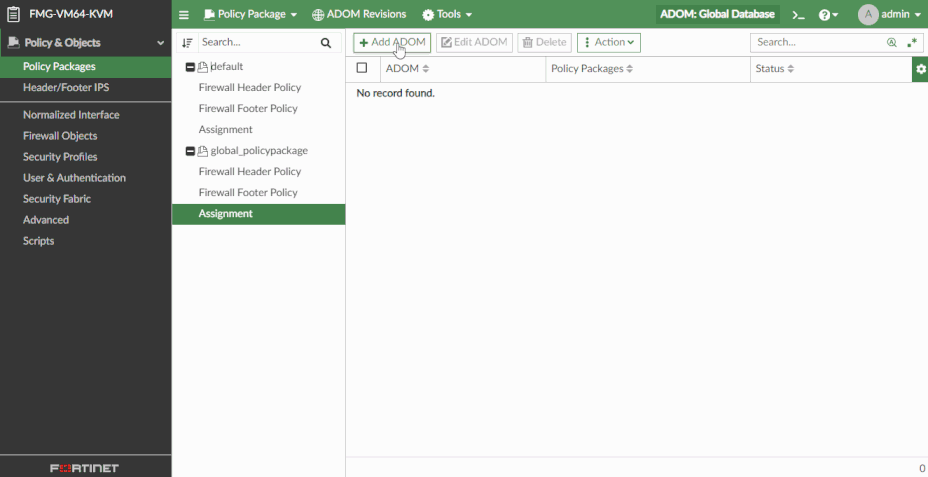Open the admin account dropdown

pos(901,14)
